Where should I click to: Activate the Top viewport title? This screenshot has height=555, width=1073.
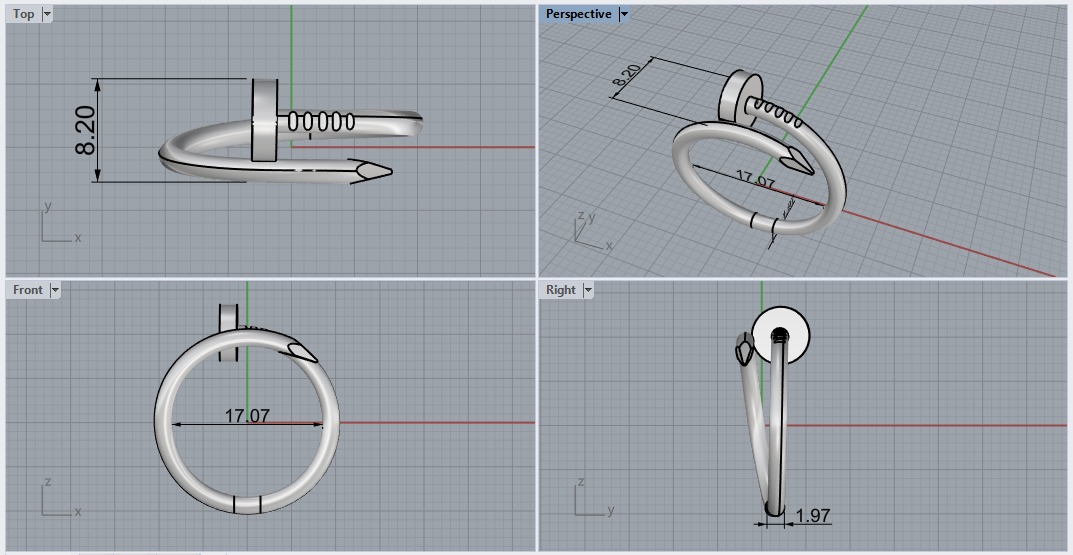23,14
